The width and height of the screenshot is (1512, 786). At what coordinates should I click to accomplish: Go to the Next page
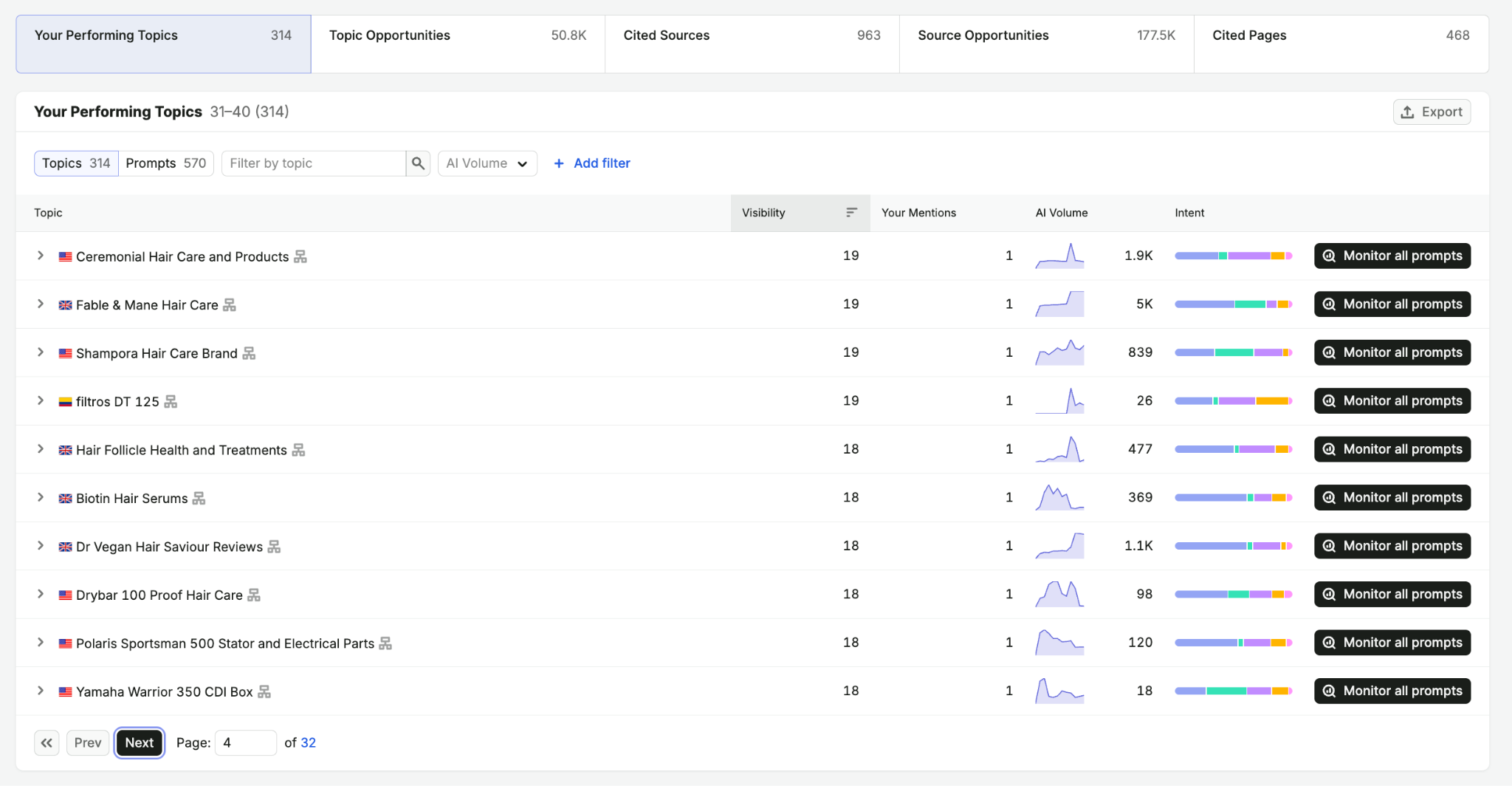point(140,743)
